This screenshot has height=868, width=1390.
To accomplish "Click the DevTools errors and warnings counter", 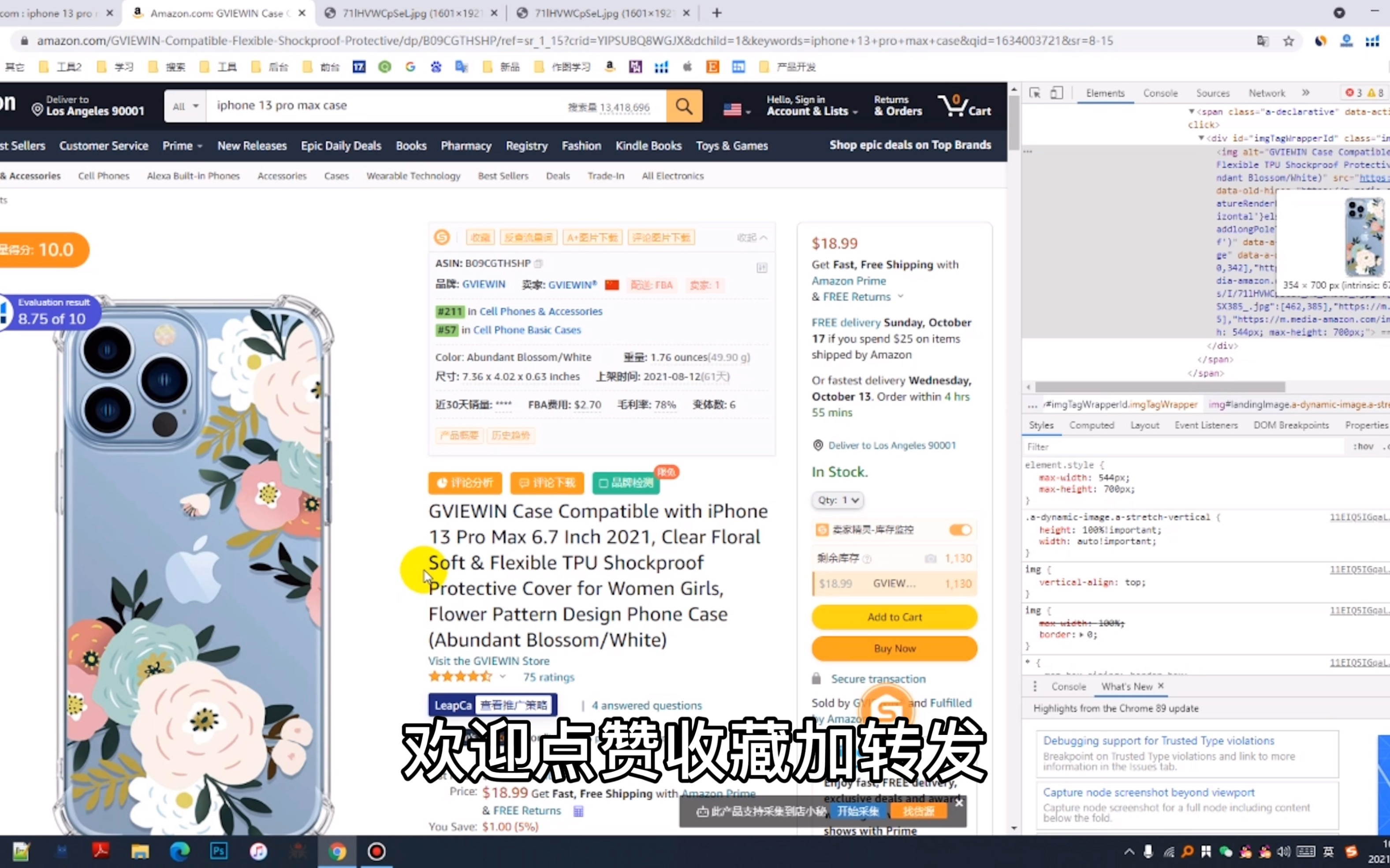I will tap(1365, 93).
